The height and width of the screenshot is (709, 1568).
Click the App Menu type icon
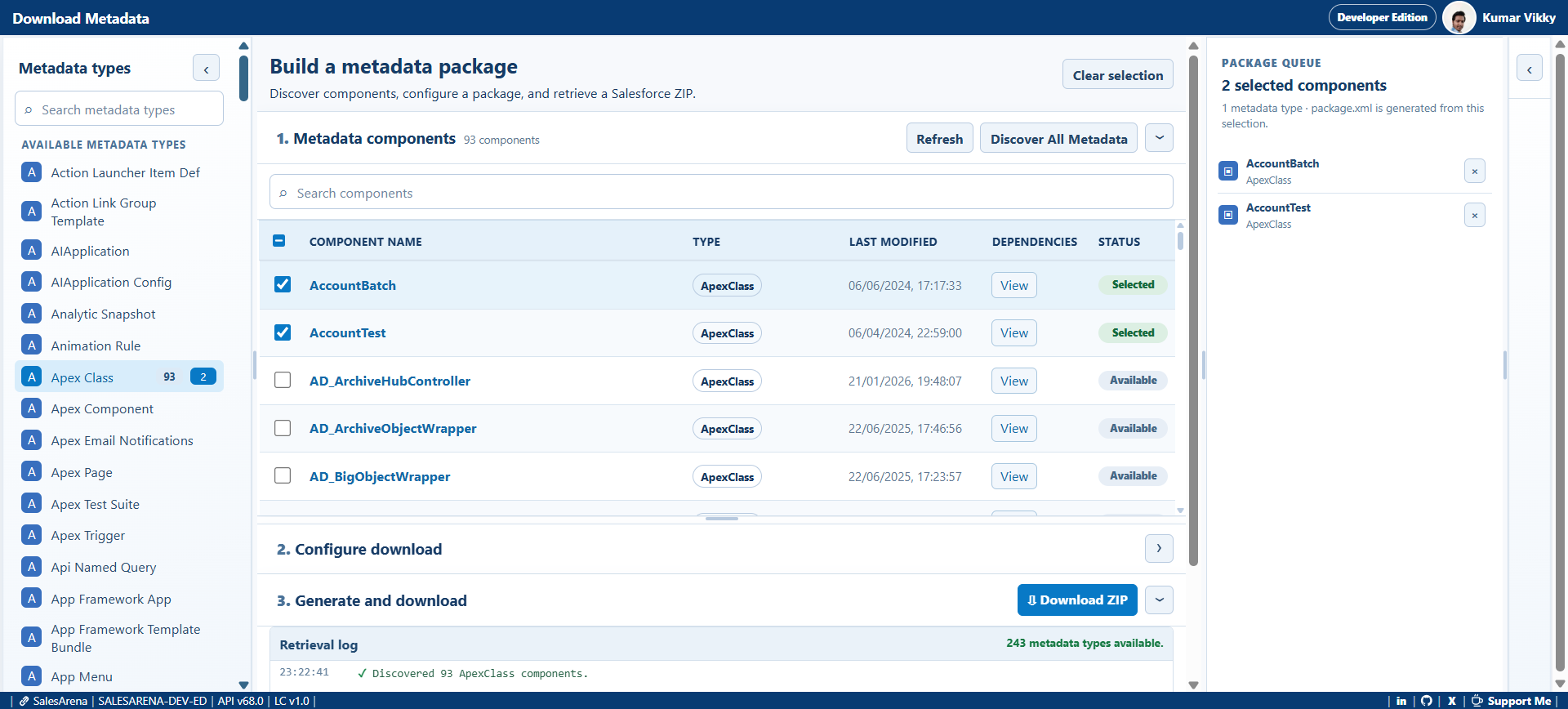[31, 676]
